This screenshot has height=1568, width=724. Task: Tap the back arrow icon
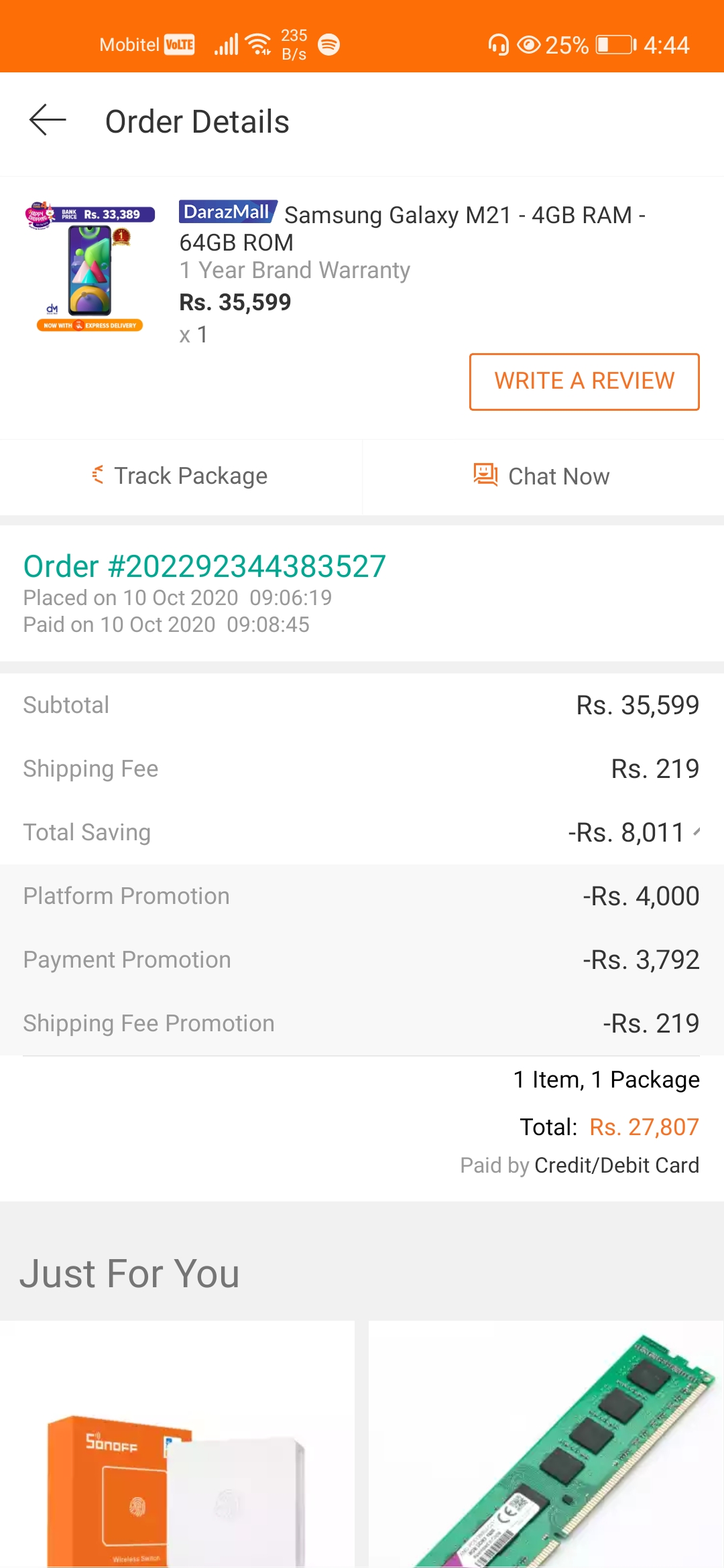pos(48,121)
